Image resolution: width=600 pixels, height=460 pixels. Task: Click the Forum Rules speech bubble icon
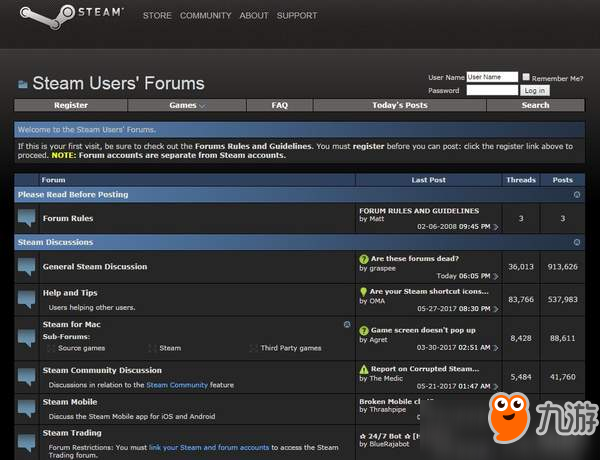(x=27, y=218)
